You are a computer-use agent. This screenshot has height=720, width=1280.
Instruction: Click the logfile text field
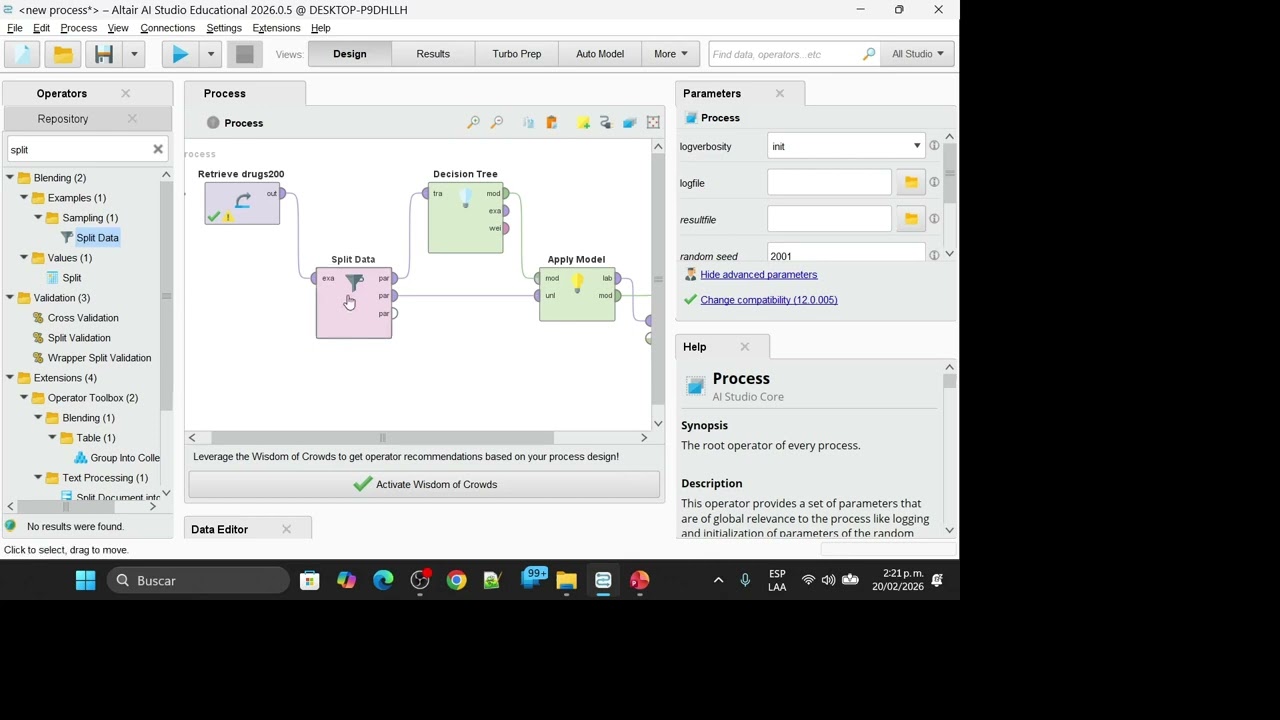click(829, 182)
